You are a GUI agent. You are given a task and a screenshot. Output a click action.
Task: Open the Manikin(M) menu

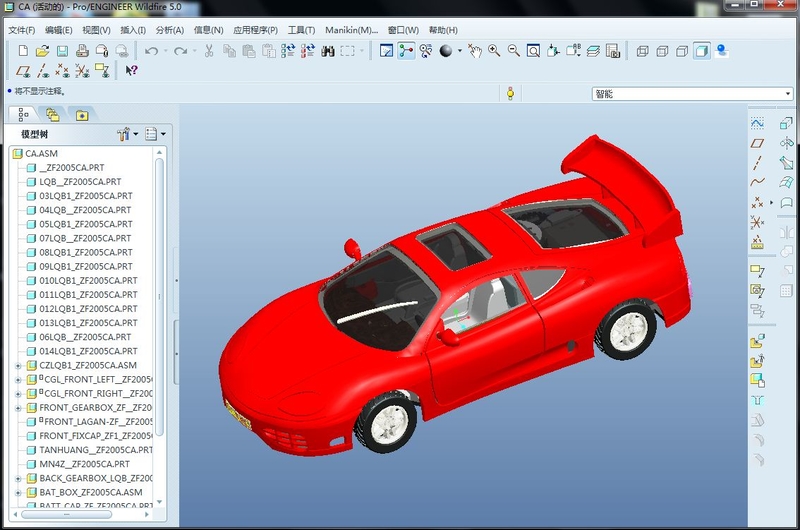(x=351, y=30)
